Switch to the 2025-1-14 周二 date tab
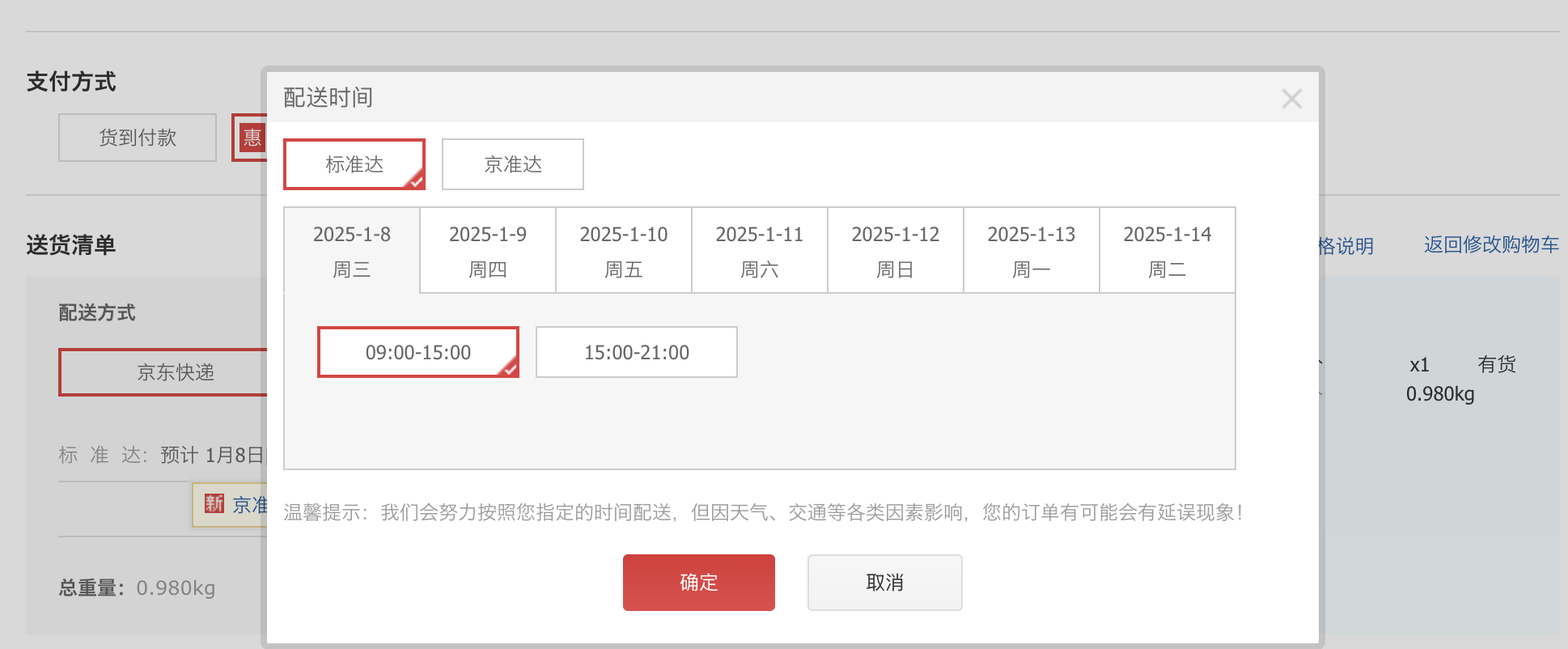This screenshot has width=1568, height=649. coord(1168,250)
